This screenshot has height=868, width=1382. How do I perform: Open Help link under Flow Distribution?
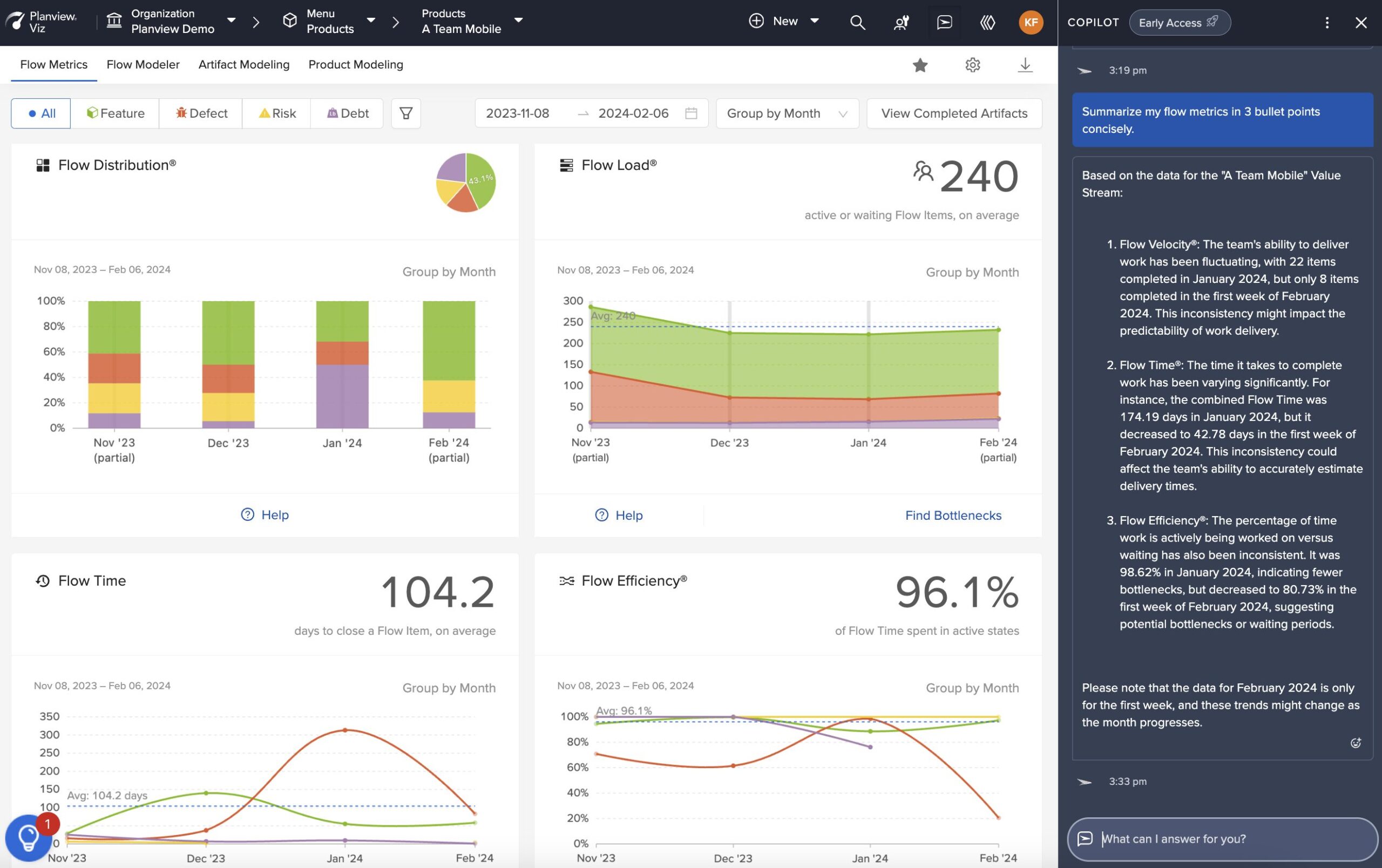coord(265,515)
